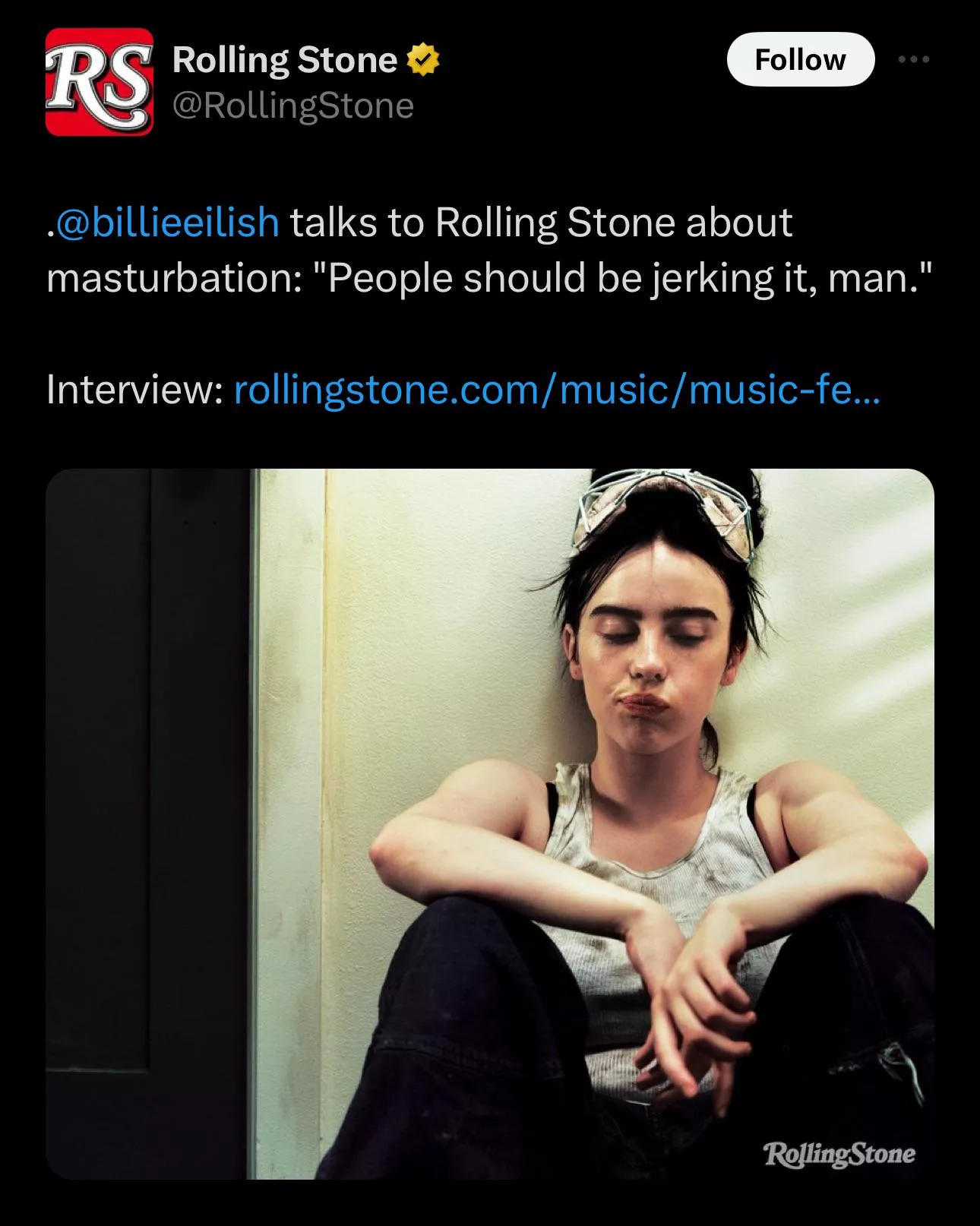Click the RollingStone watermark logo in photo
The width and height of the screenshot is (980, 1226).
(x=839, y=1153)
